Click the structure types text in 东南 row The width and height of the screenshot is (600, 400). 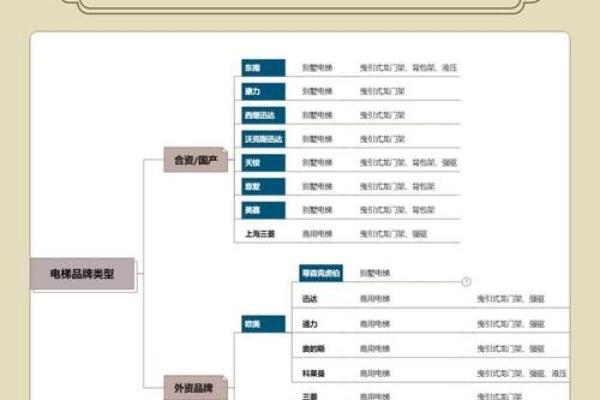[408, 68]
